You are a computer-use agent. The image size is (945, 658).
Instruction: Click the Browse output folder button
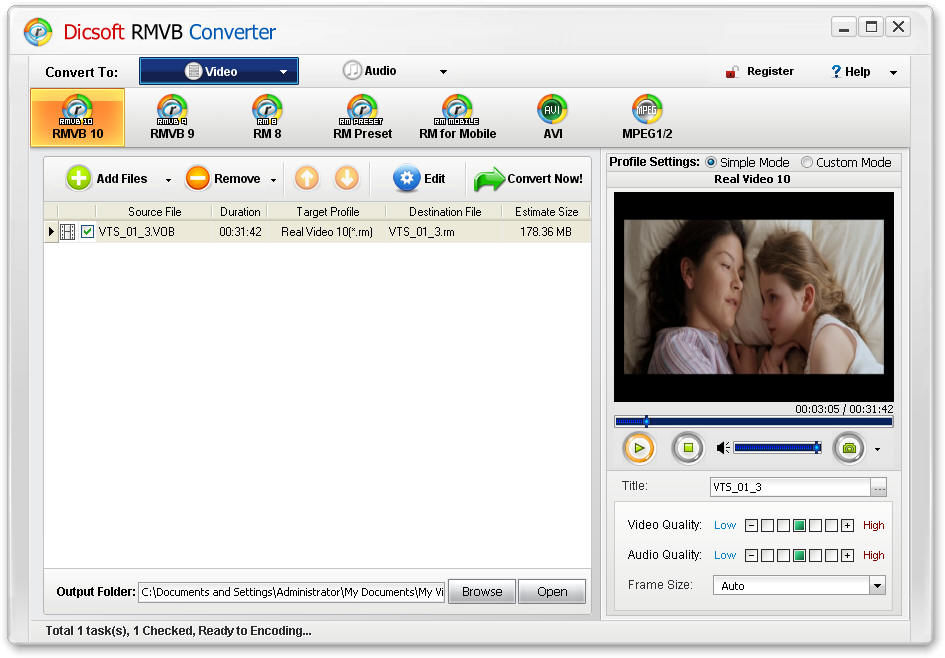coord(481,592)
